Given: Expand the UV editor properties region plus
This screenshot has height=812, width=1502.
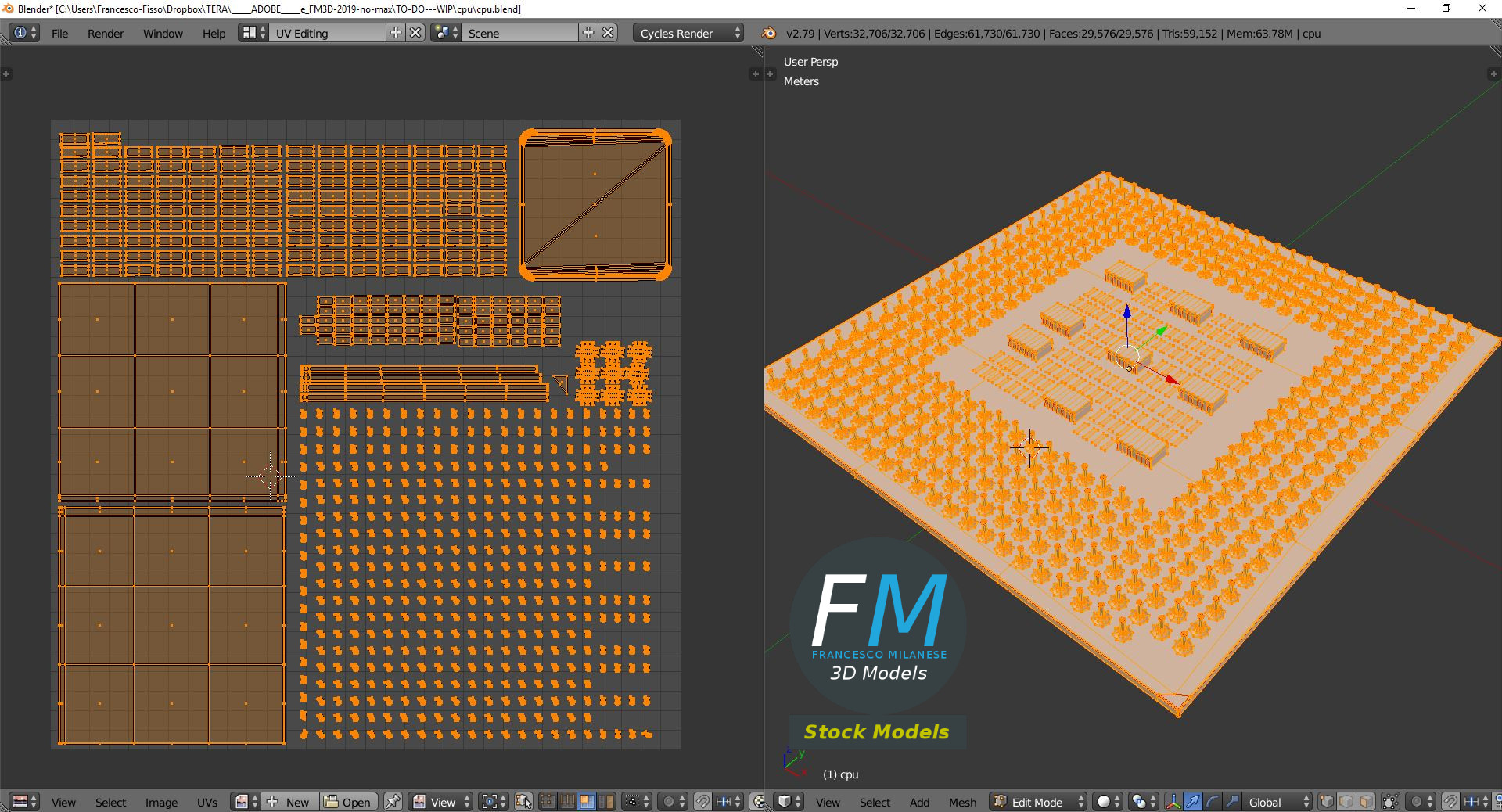Looking at the screenshot, I should [755, 74].
